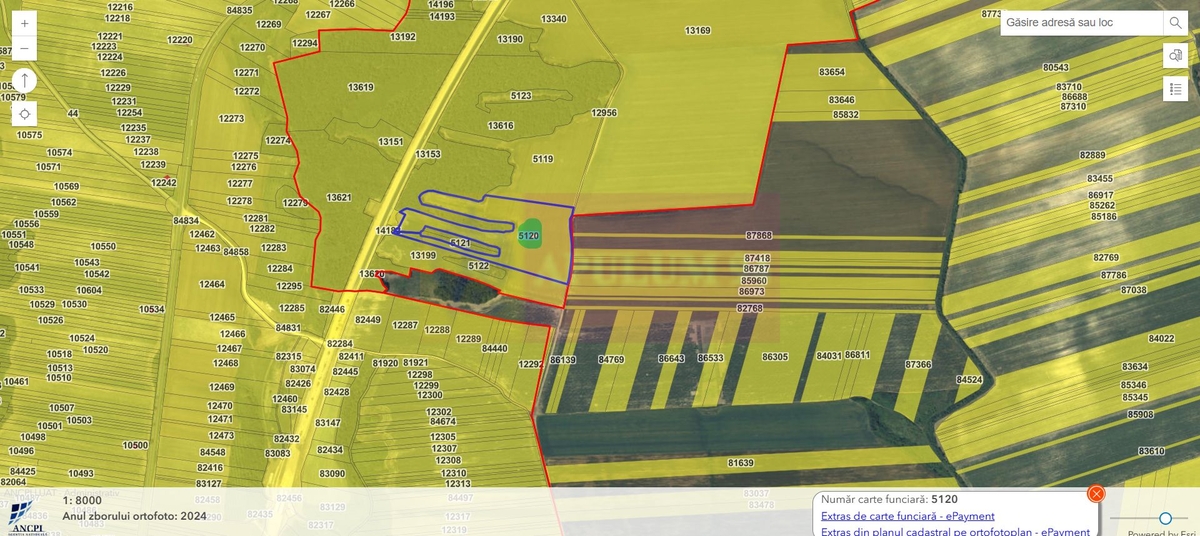Select the highlighted parcel 5120 on map
This screenshot has width=1200, height=536.
[x=530, y=235]
